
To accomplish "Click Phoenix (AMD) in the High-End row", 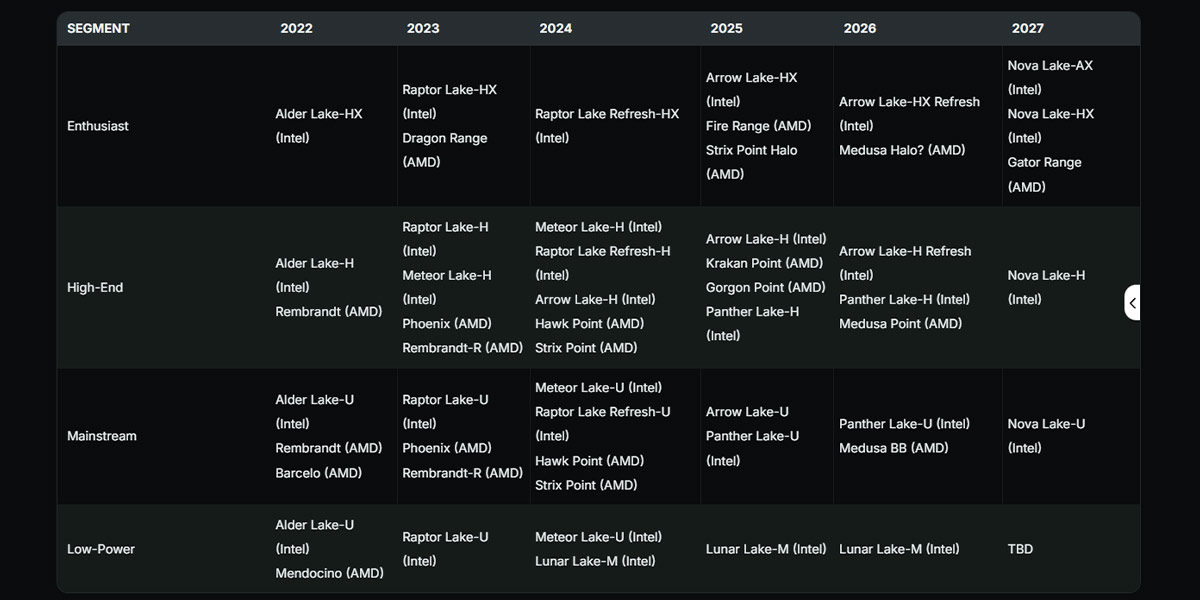I will (x=447, y=324).
